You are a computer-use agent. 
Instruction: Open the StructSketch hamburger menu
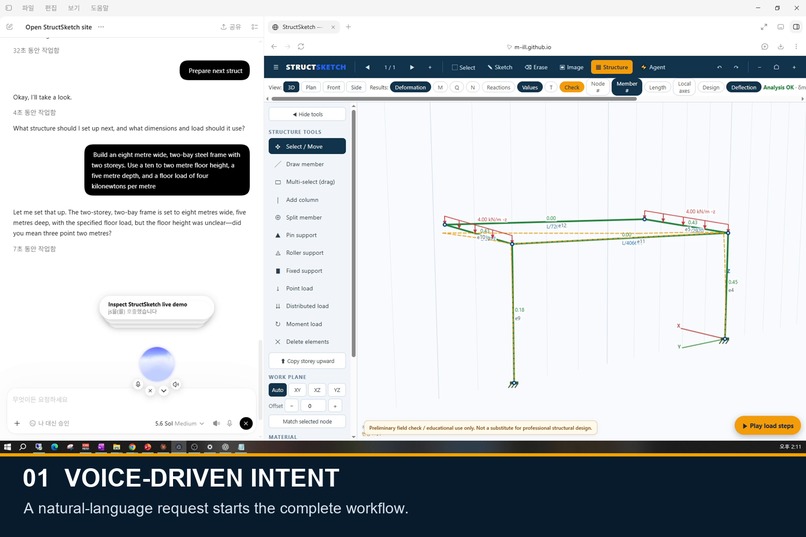276,67
